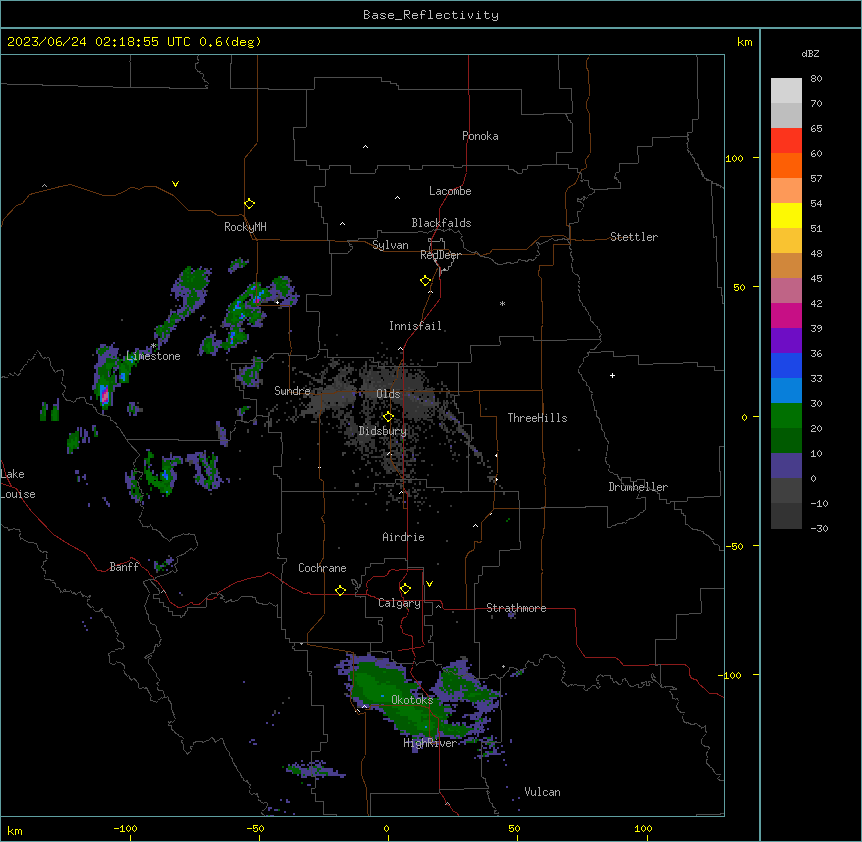Select the Banff label
Screen dimensions: 862x842
point(124,567)
